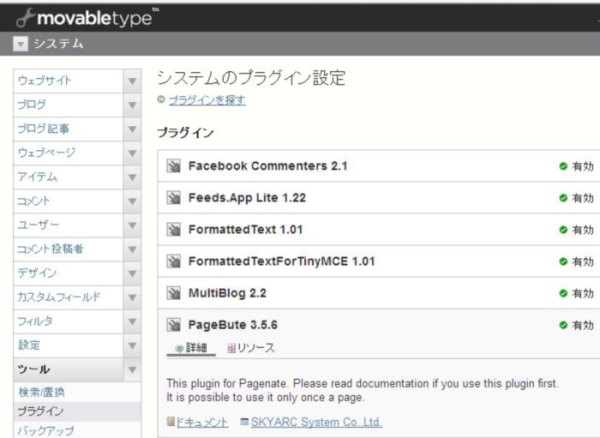Follow the プラグインを探す link
This screenshot has height=438, width=600.
(207, 100)
